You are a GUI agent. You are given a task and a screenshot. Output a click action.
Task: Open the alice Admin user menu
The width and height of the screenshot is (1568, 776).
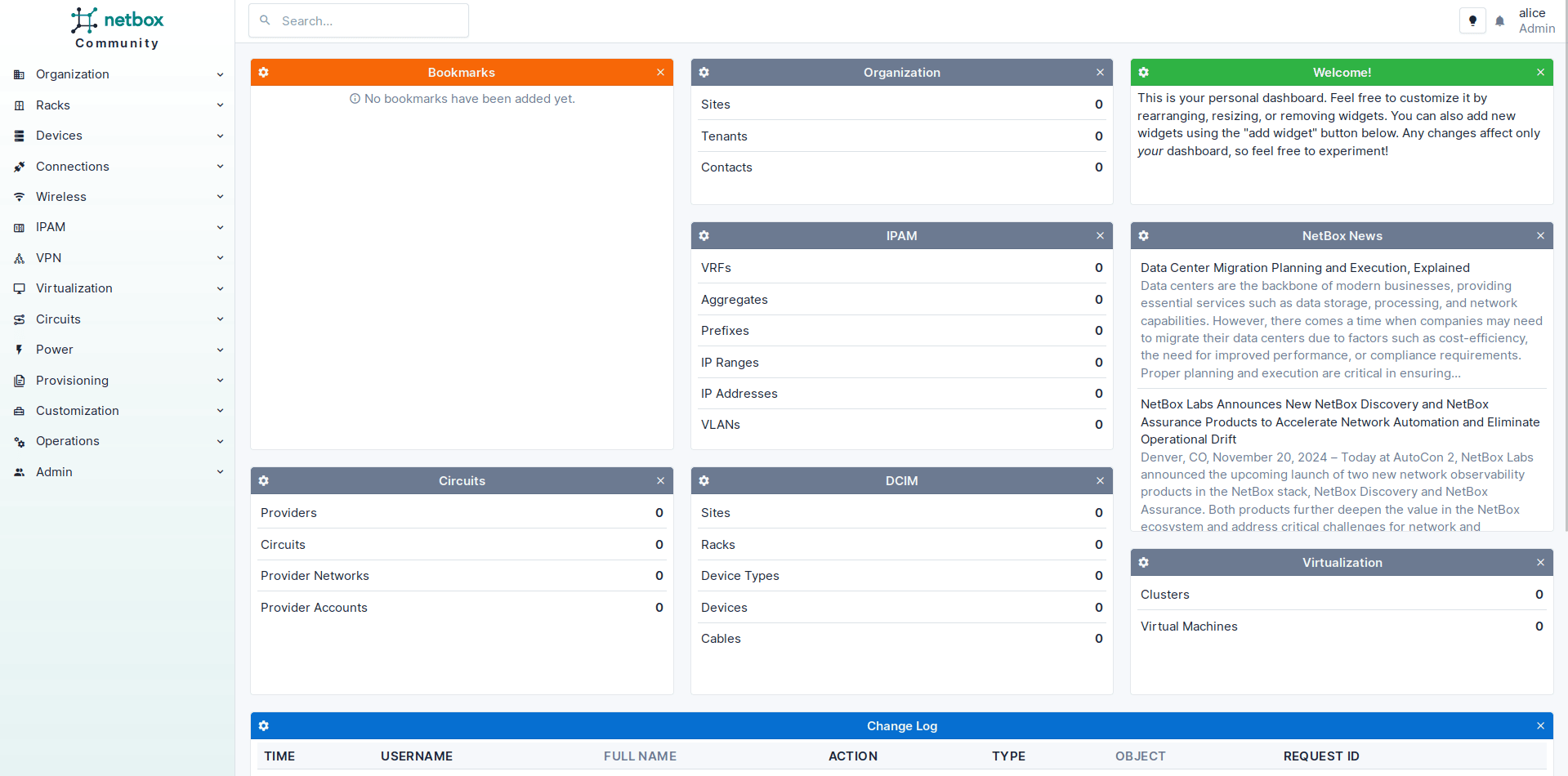click(x=1536, y=21)
